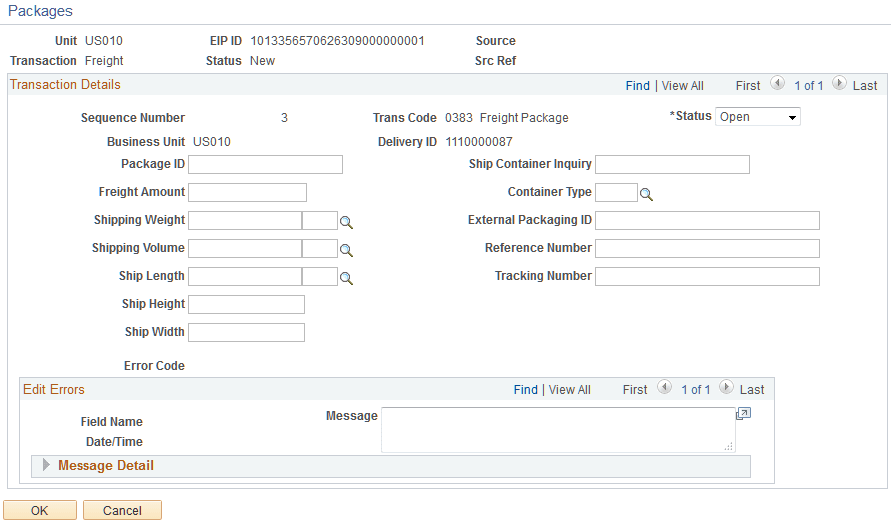891x525 pixels.
Task: Focus the Ship Length unit field
Action: tap(320, 277)
